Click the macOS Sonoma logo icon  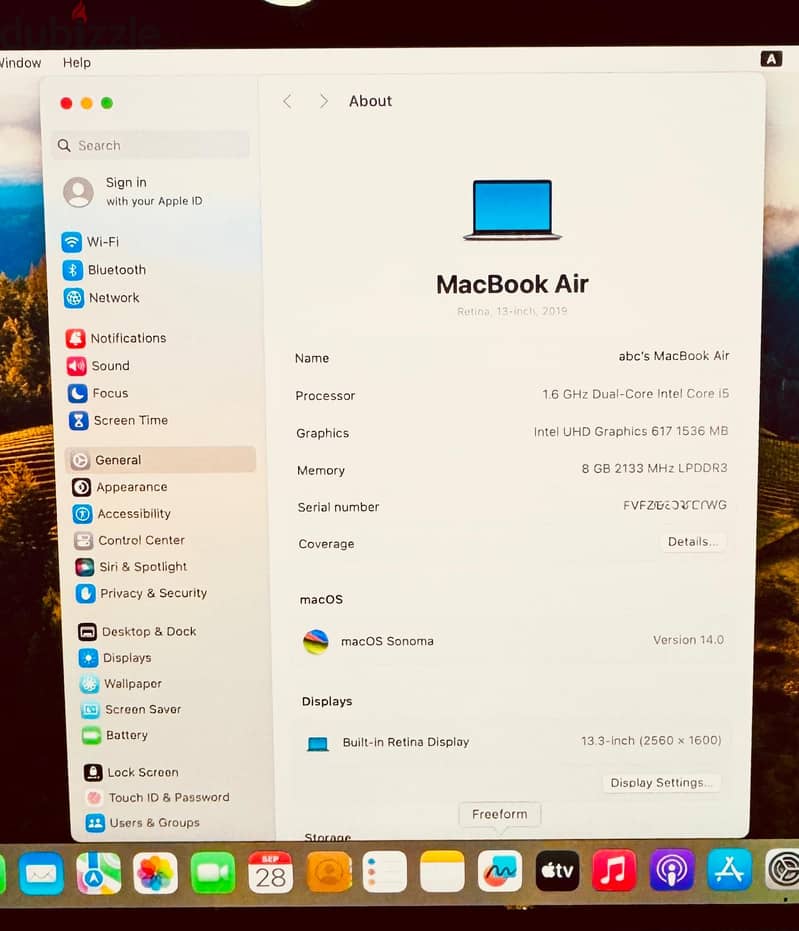316,642
